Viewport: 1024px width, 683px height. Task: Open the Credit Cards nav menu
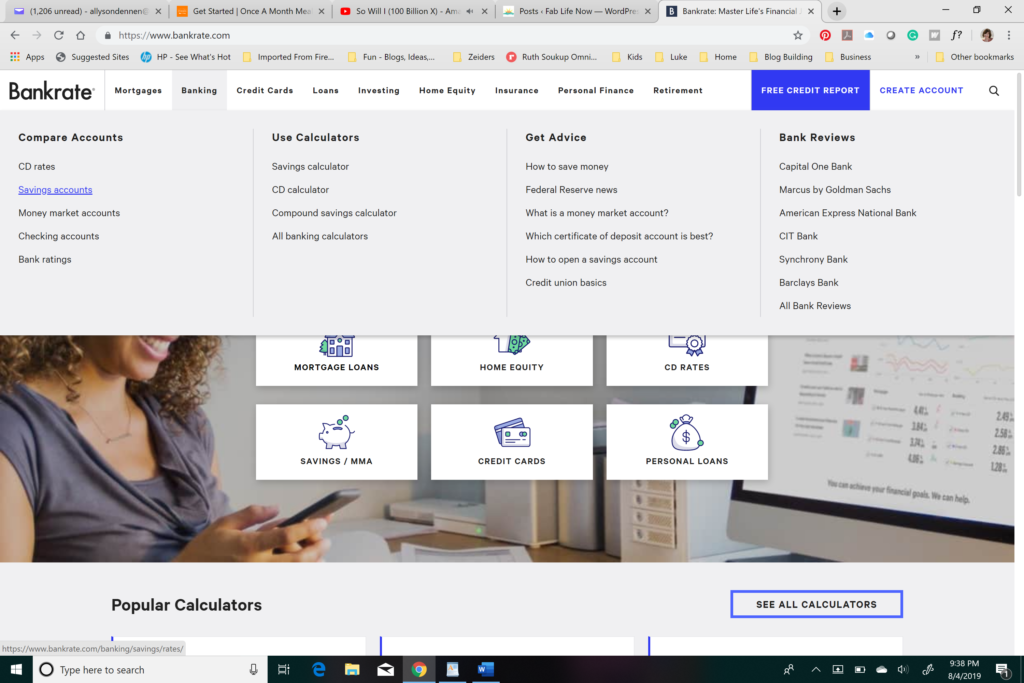264,91
